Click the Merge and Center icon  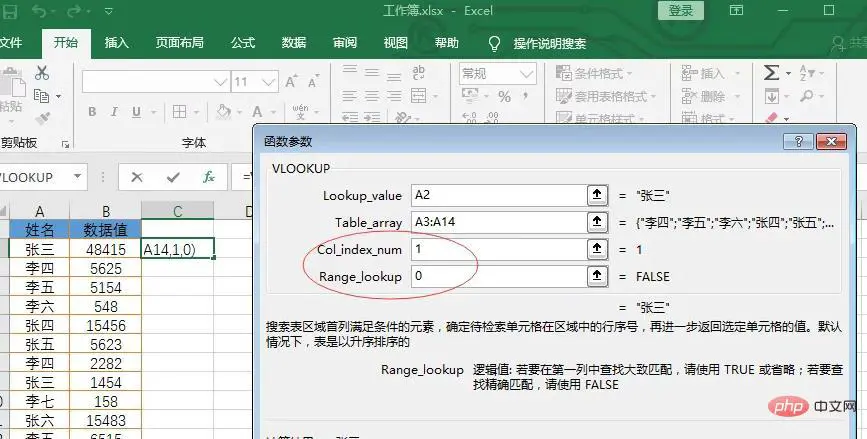419,96
